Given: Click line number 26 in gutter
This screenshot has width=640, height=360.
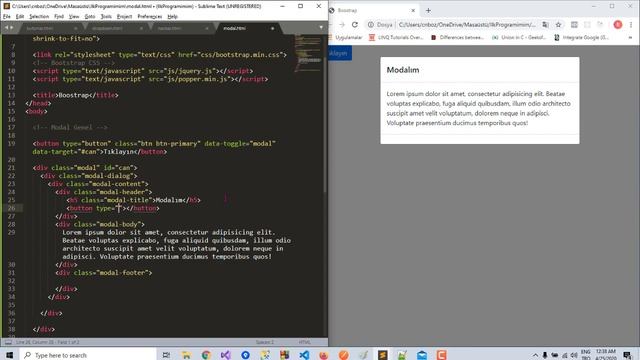Looking at the screenshot, I should point(11,208).
